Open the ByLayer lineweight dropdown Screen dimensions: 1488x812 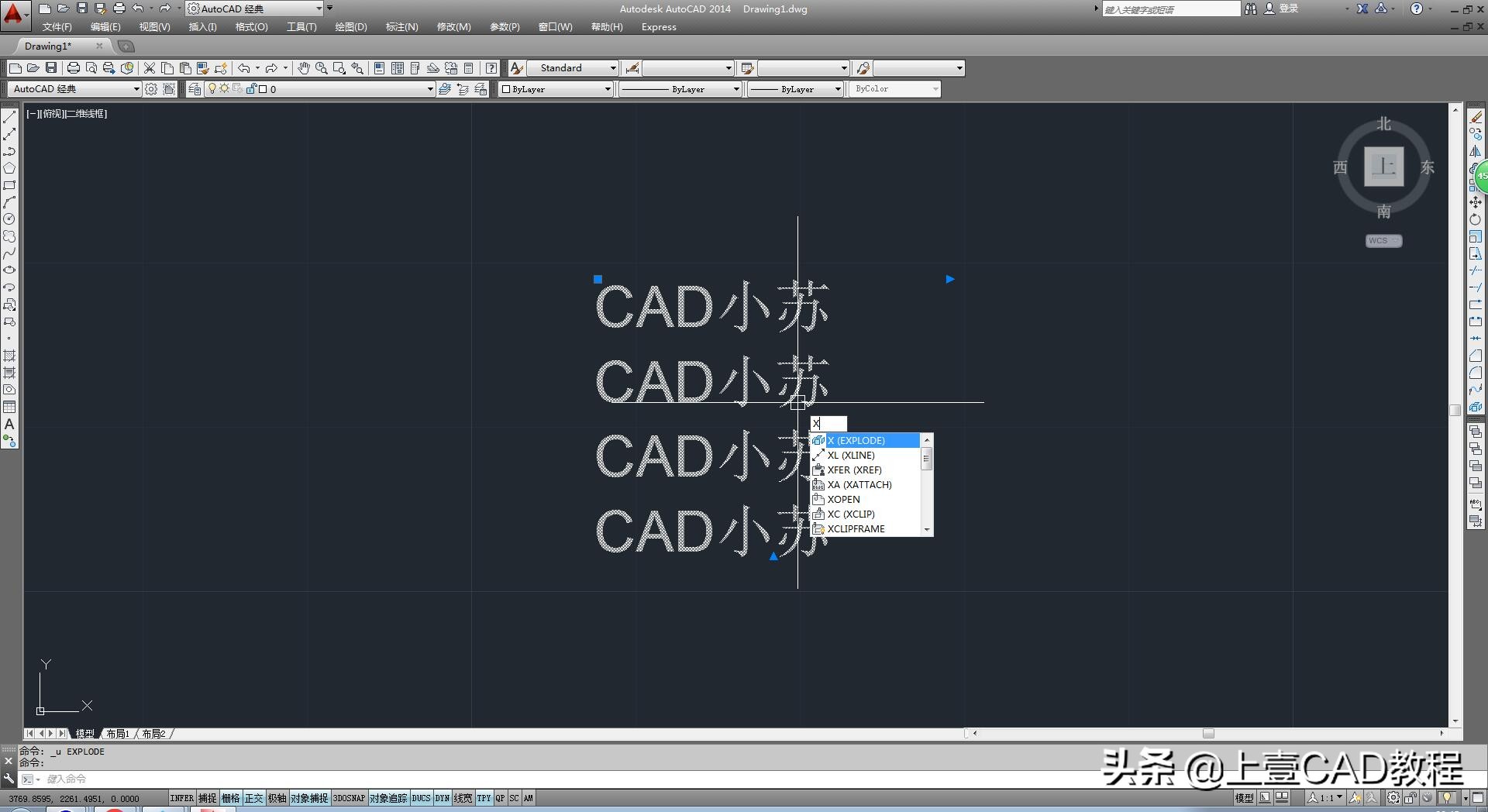pos(795,89)
